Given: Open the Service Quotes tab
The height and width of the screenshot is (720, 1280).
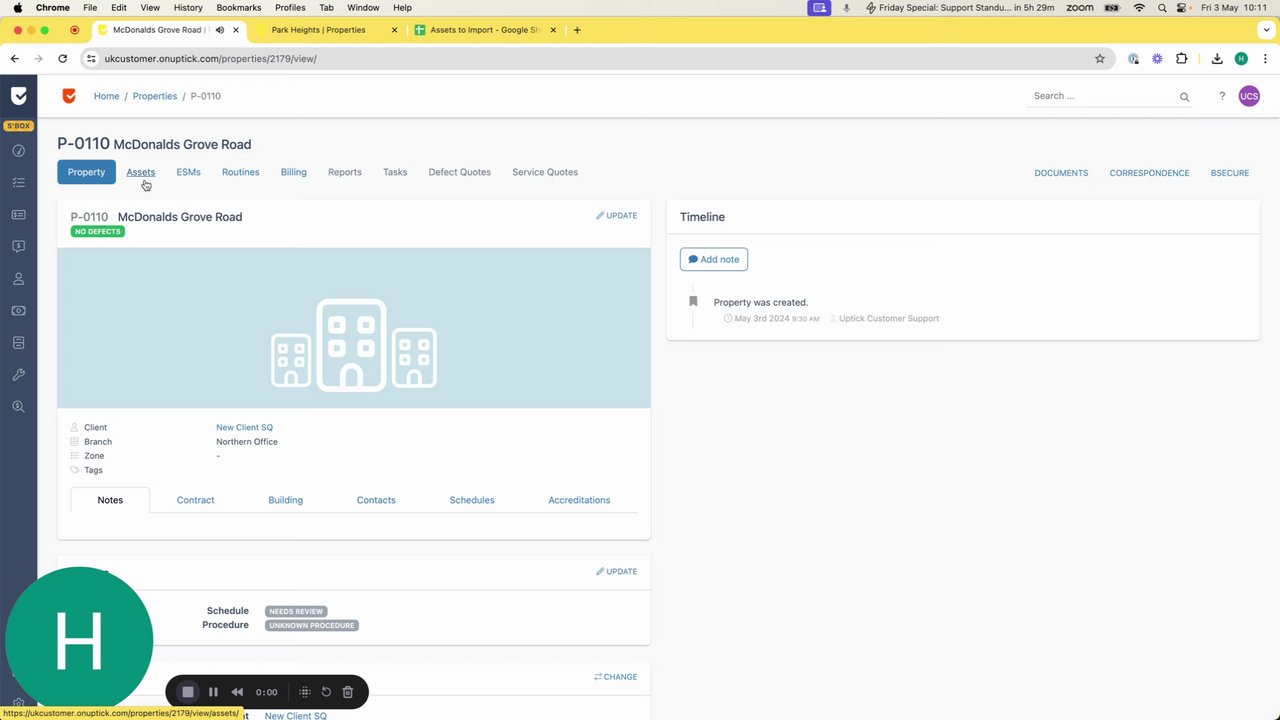Looking at the screenshot, I should tap(545, 172).
